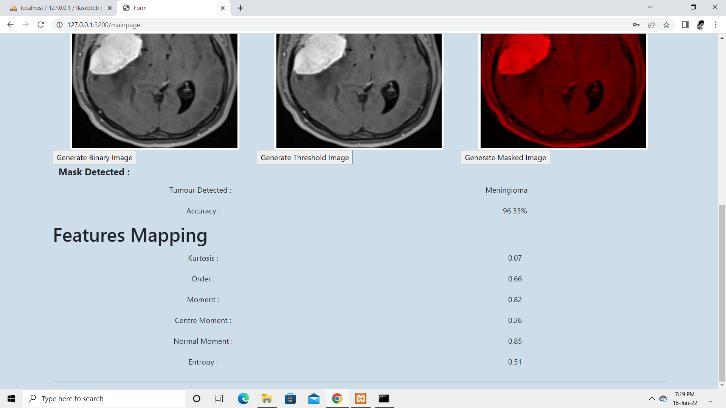Open the saved passwords key icon
This screenshot has width=726, height=408.
tap(636, 25)
